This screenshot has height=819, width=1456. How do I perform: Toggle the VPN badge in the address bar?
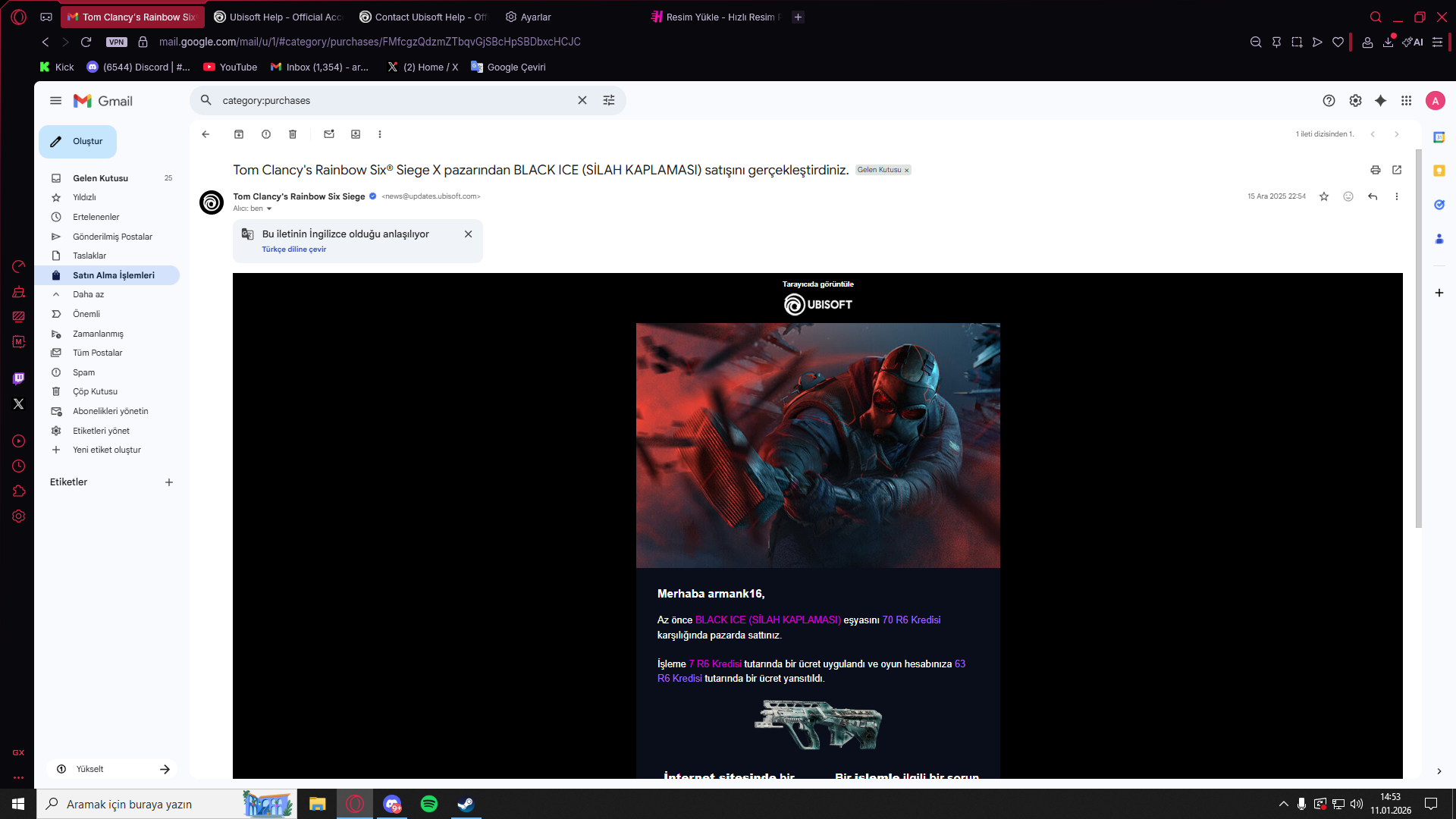pyautogui.click(x=117, y=42)
